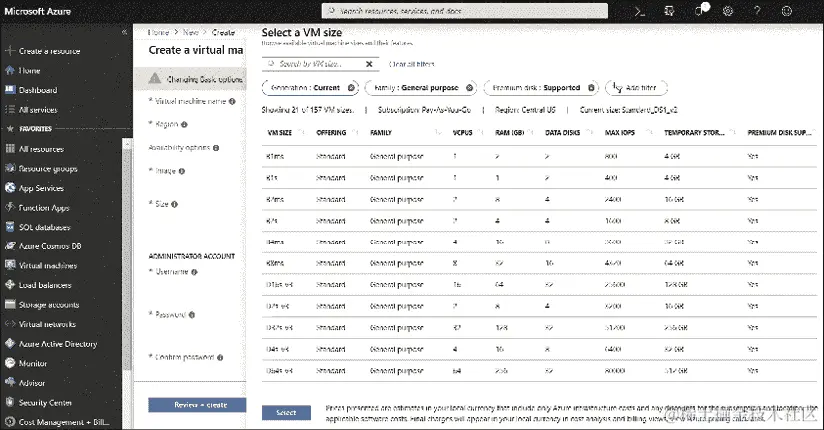Open the help question mark icon
This screenshot has height=430, width=824.
pos(757,11)
